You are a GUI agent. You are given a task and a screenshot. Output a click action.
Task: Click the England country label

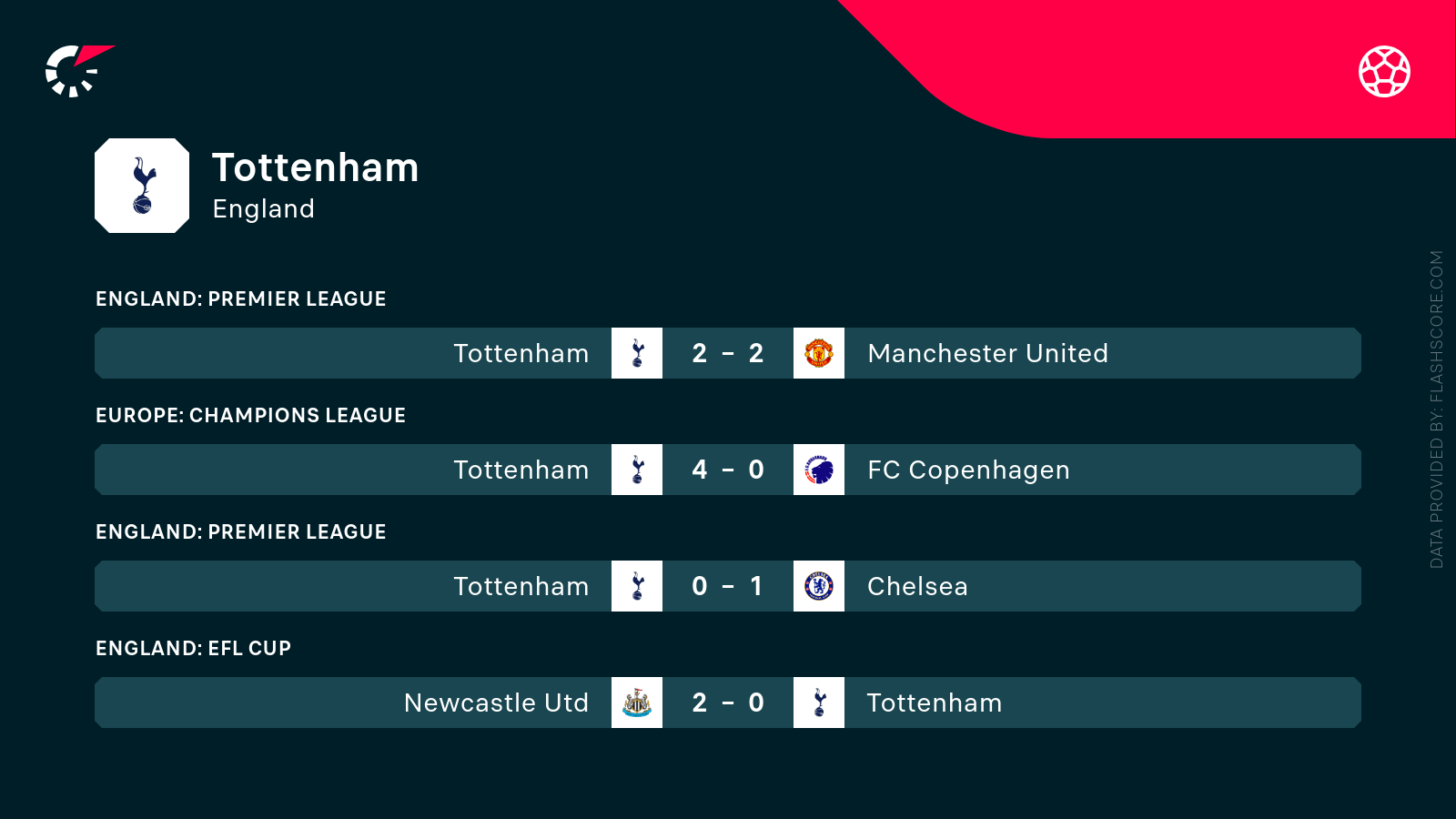click(x=263, y=209)
